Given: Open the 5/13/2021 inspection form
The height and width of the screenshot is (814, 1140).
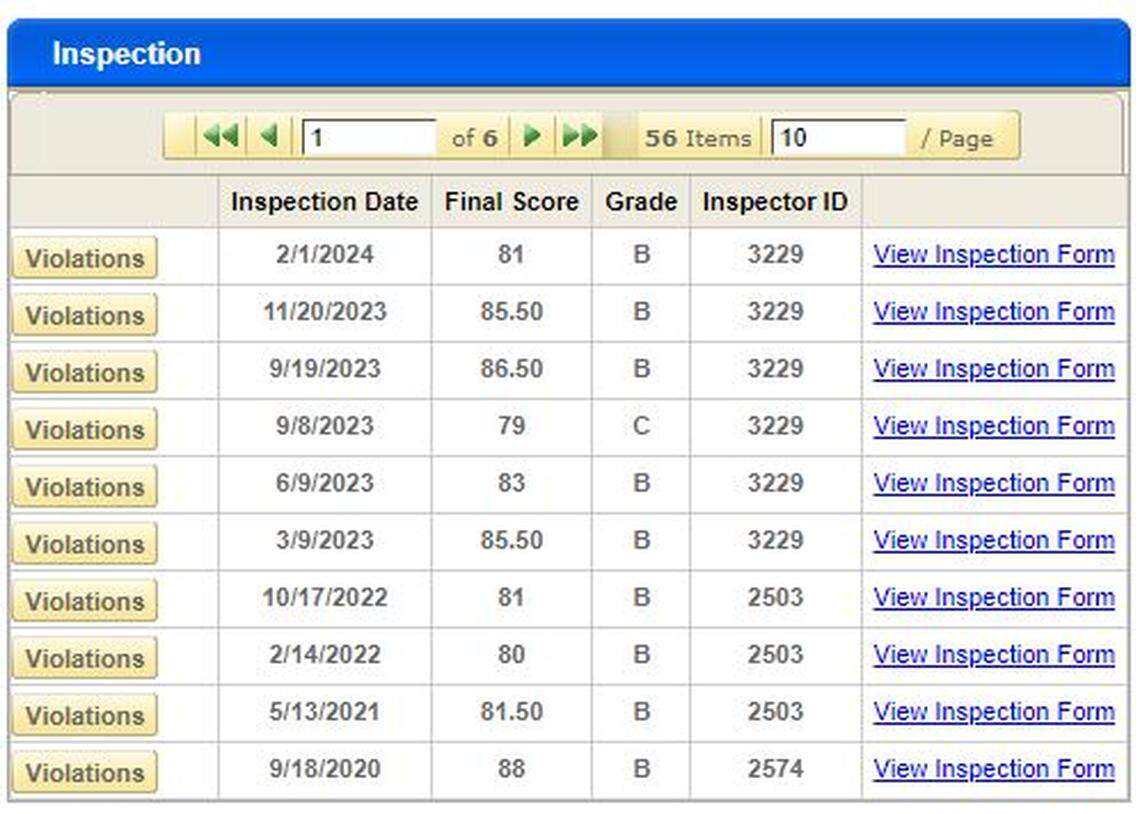Looking at the screenshot, I should (x=993, y=712).
